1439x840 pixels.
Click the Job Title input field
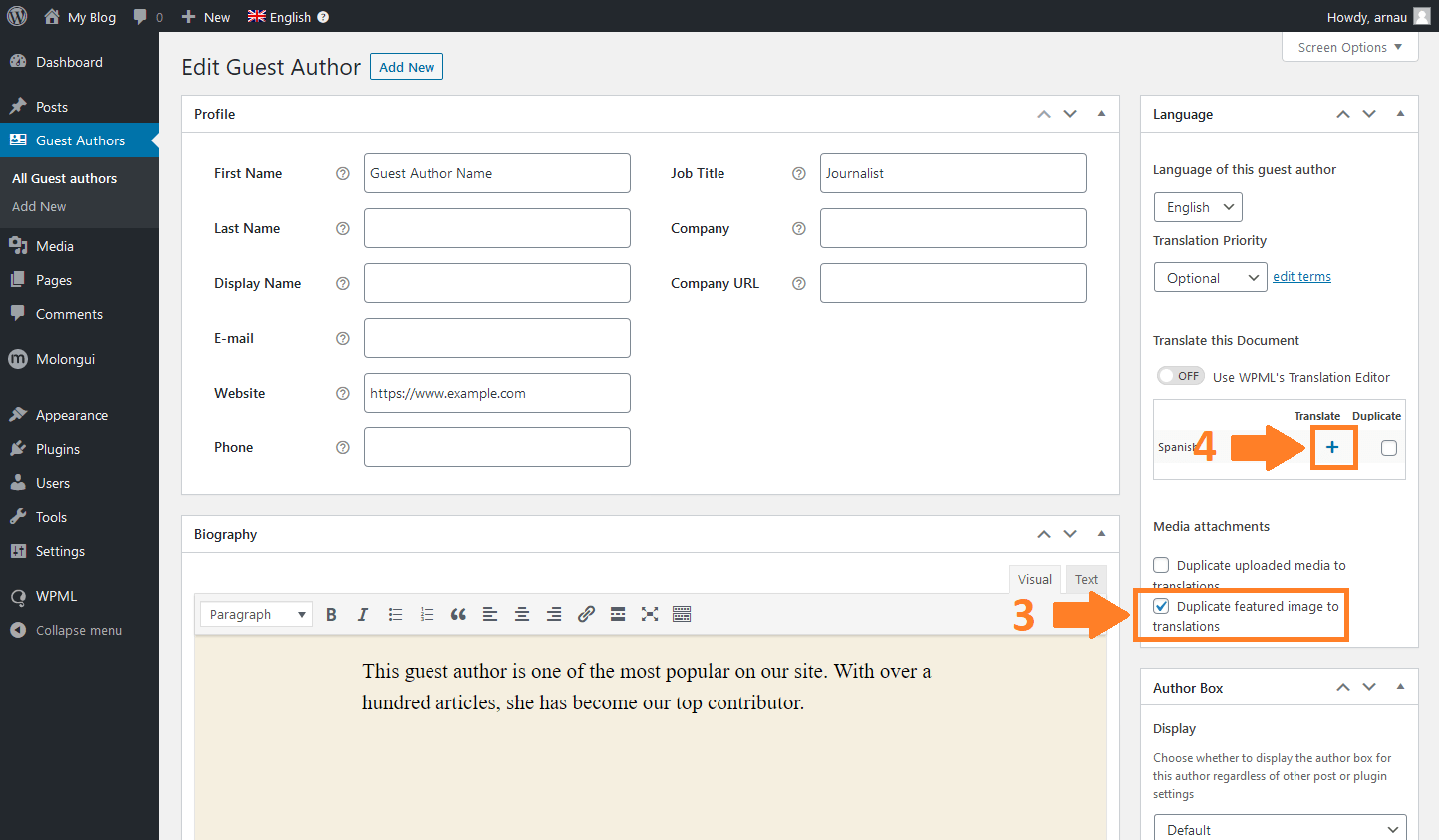tap(953, 173)
